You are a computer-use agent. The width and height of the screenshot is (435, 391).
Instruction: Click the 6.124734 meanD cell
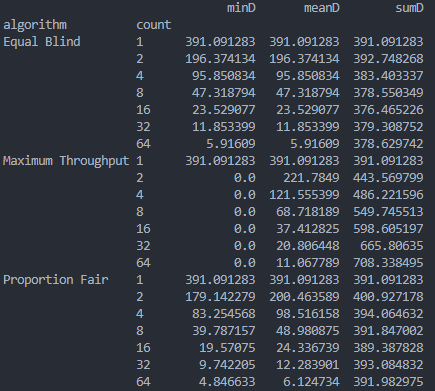click(311, 382)
